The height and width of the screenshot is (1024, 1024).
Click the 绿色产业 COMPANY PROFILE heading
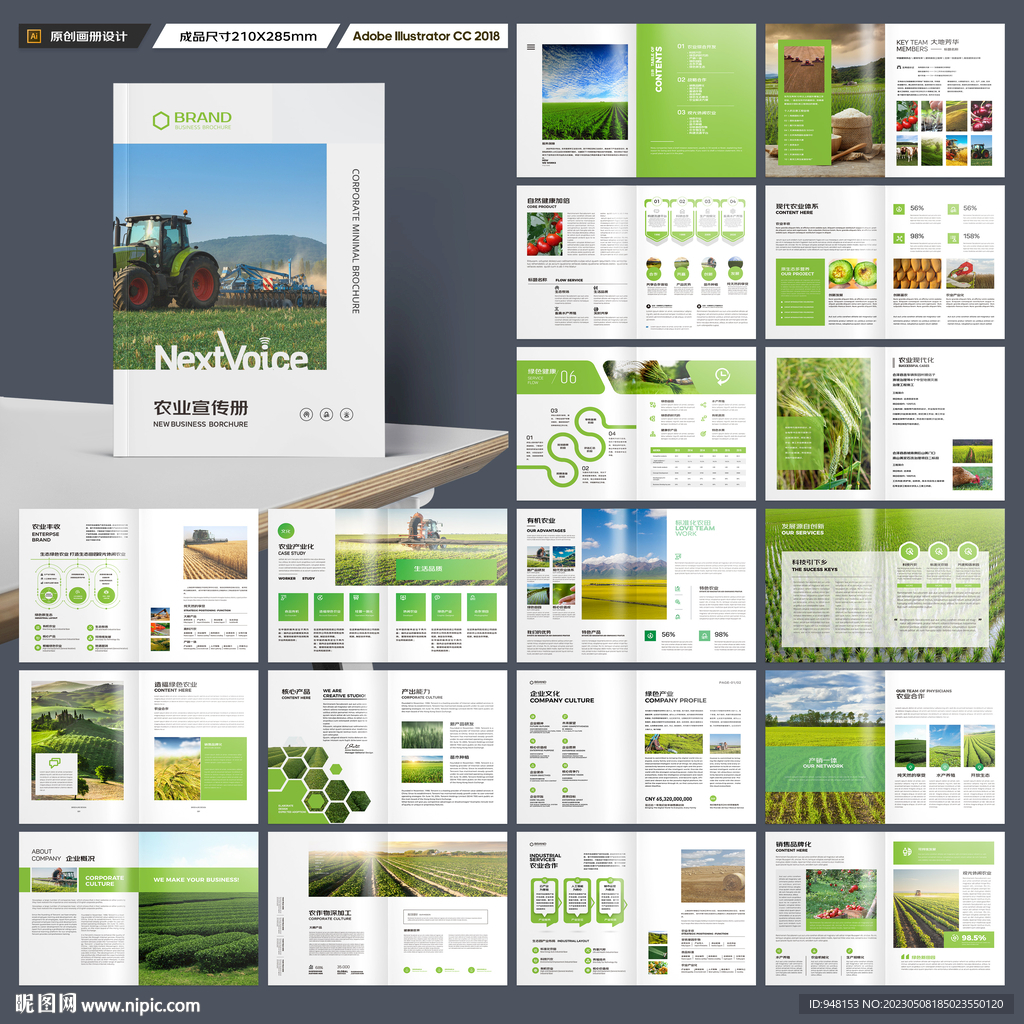[675, 697]
